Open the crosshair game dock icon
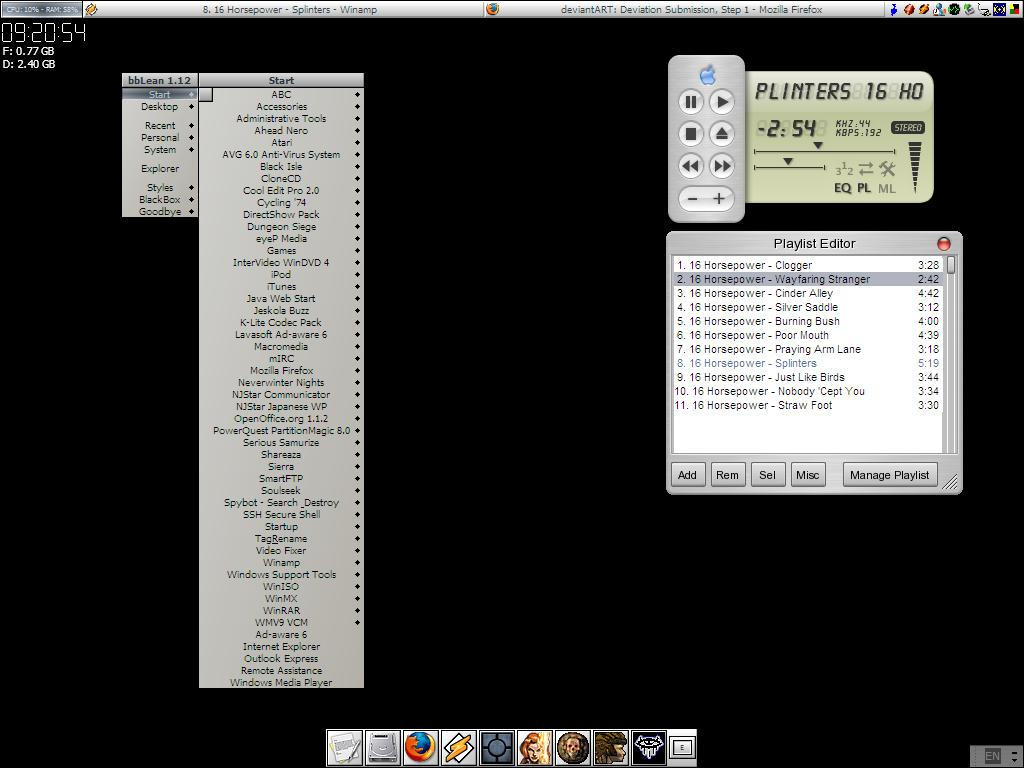 click(x=497, y=748)
